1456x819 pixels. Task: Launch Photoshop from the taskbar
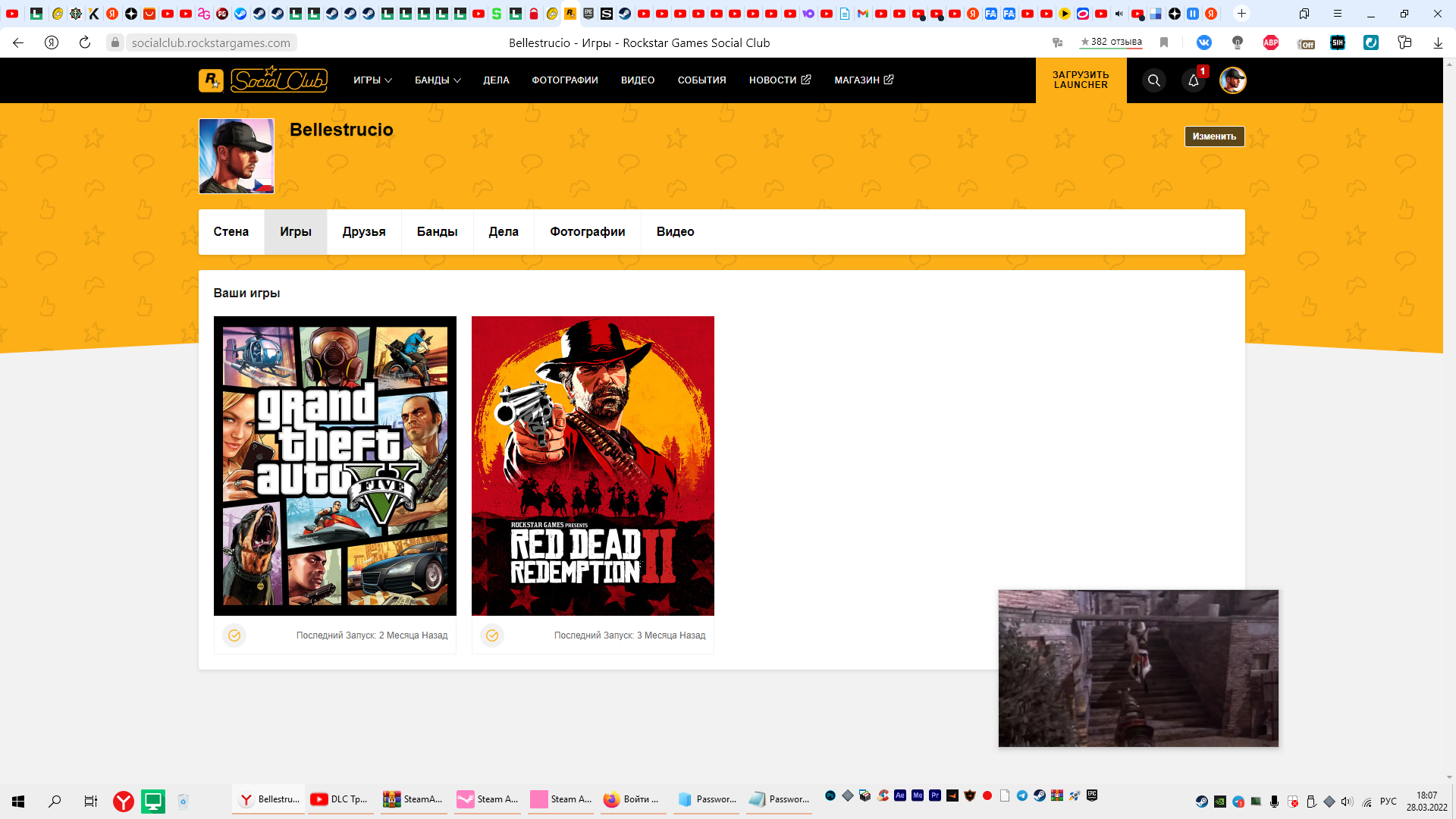pos(830,795)
